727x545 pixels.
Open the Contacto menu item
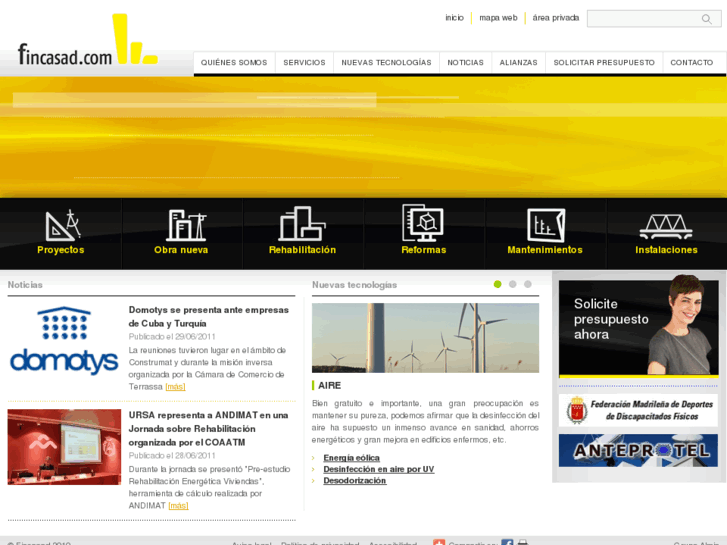(x=692, y=63)
